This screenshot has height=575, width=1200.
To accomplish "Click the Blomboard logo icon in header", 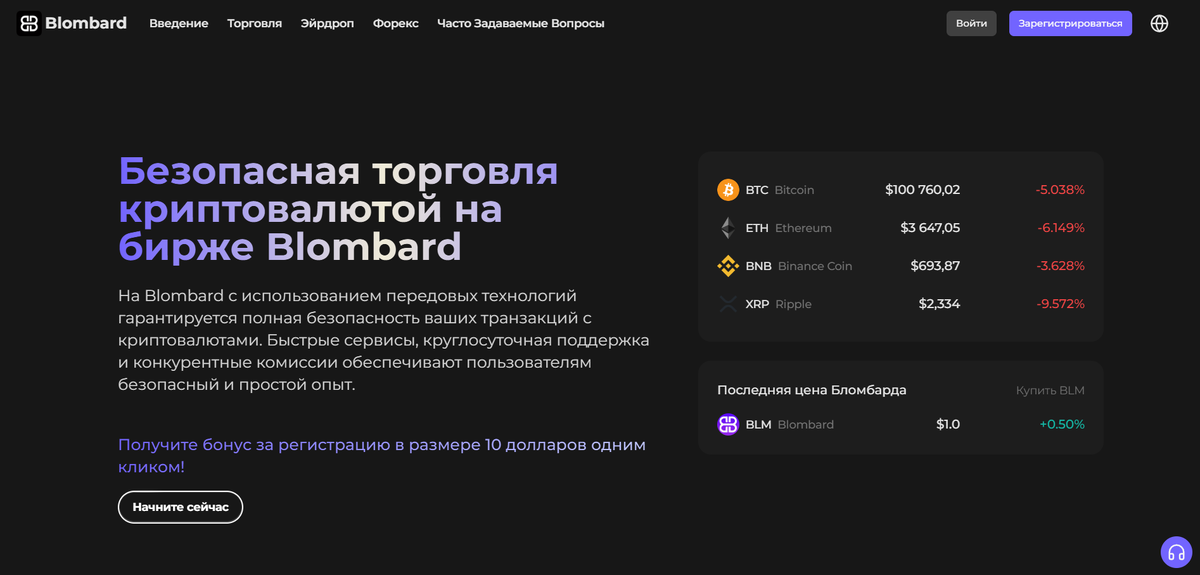I will 29,23.
